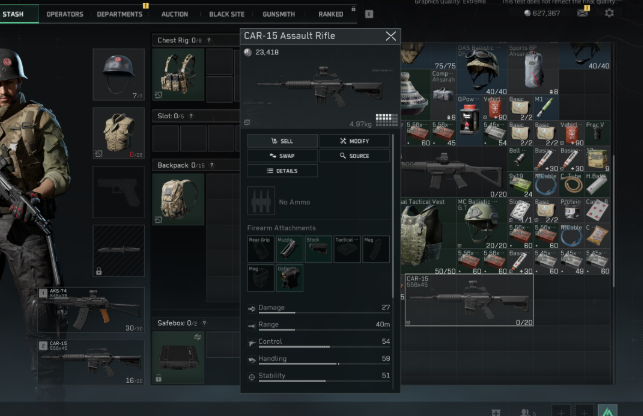This screenshot has width=643, height=416.
Task: Open the Auction tab
Action: 174,14
